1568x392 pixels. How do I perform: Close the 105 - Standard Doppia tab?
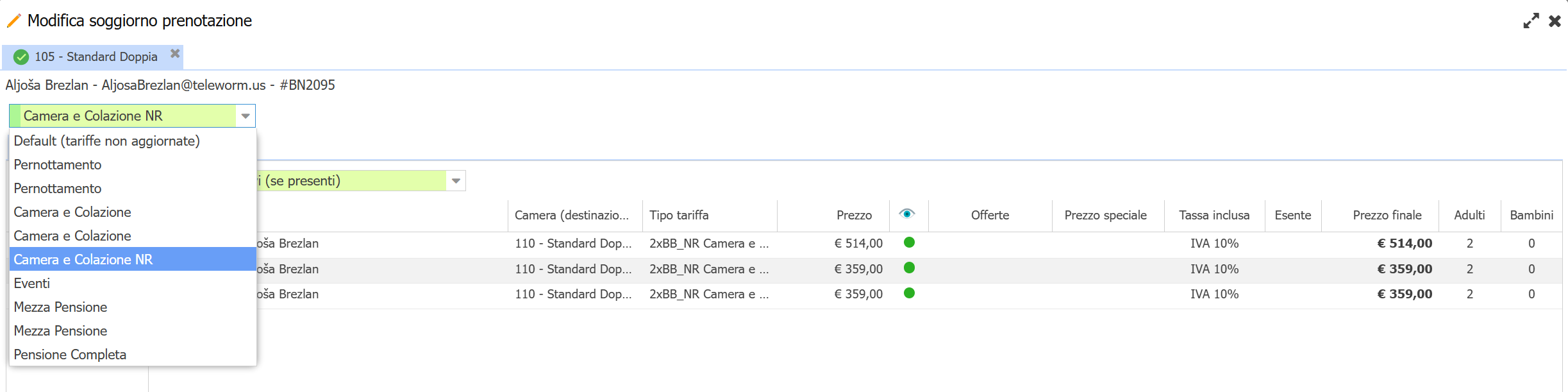tap(175, 54)
